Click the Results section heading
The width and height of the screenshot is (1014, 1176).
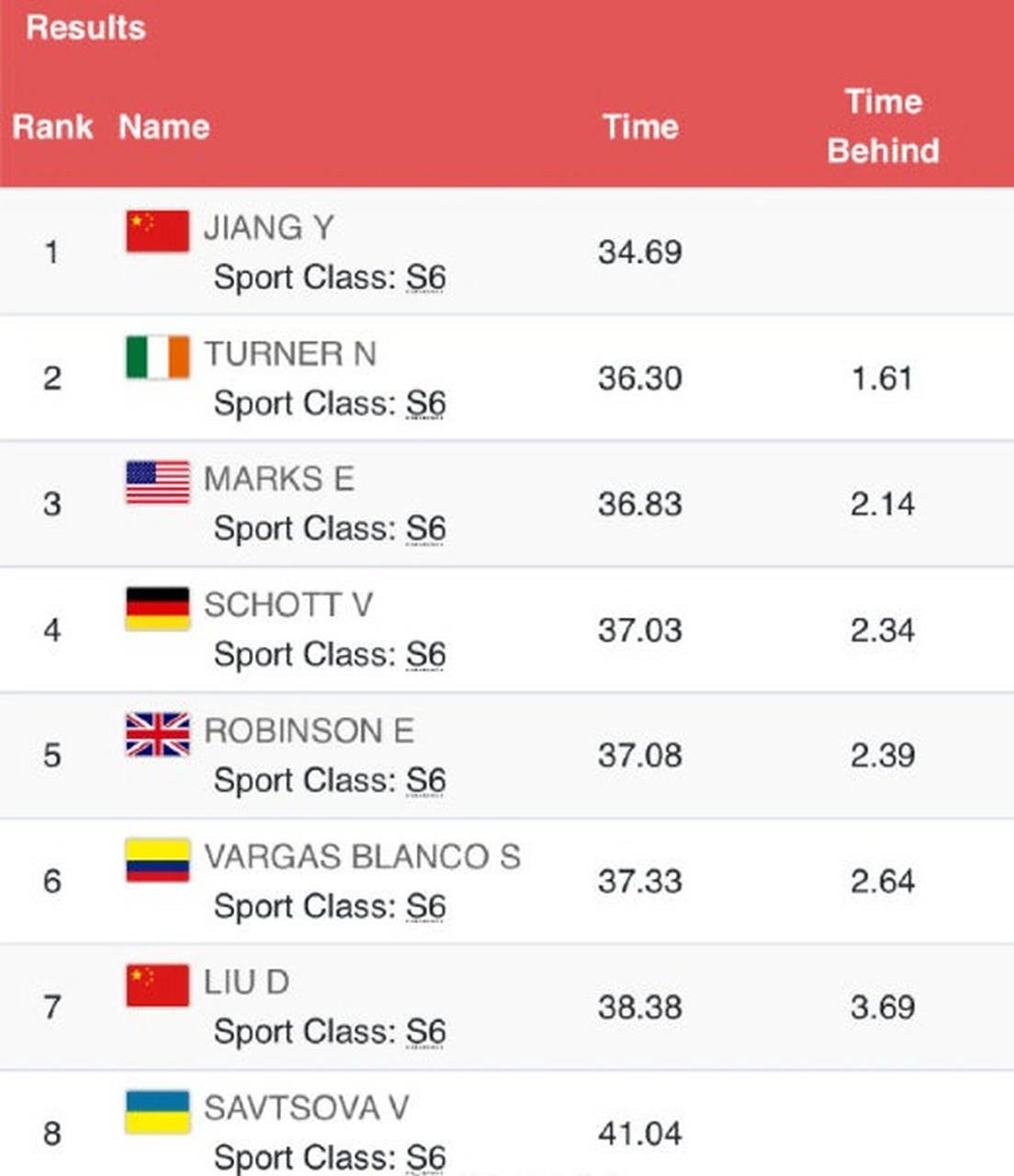[x=85, y=28]
